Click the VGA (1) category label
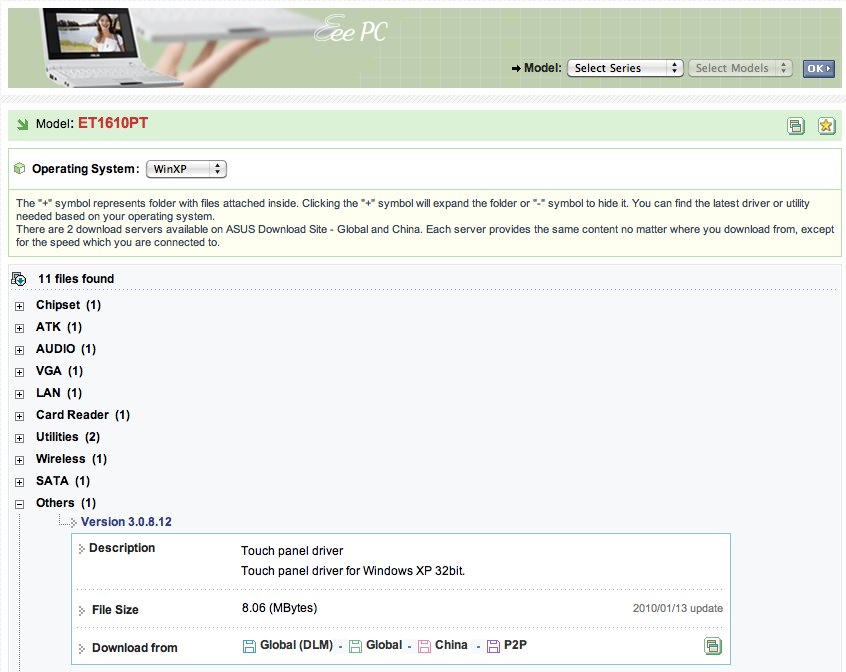 pyautogui.click(x=59, y=371)
